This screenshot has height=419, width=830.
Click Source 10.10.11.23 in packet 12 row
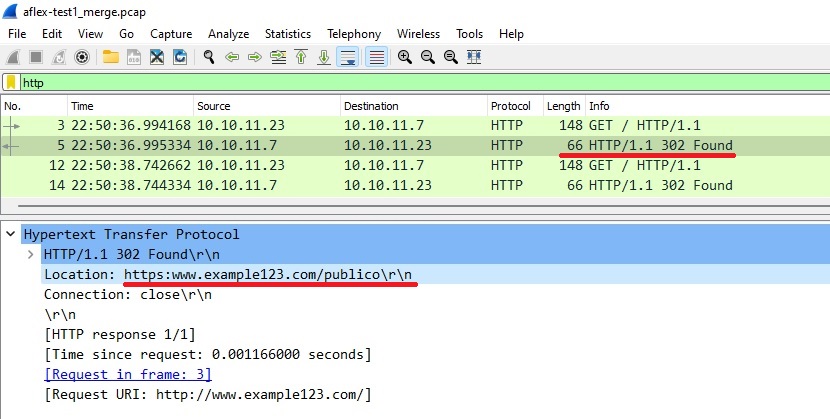point(241,166)
